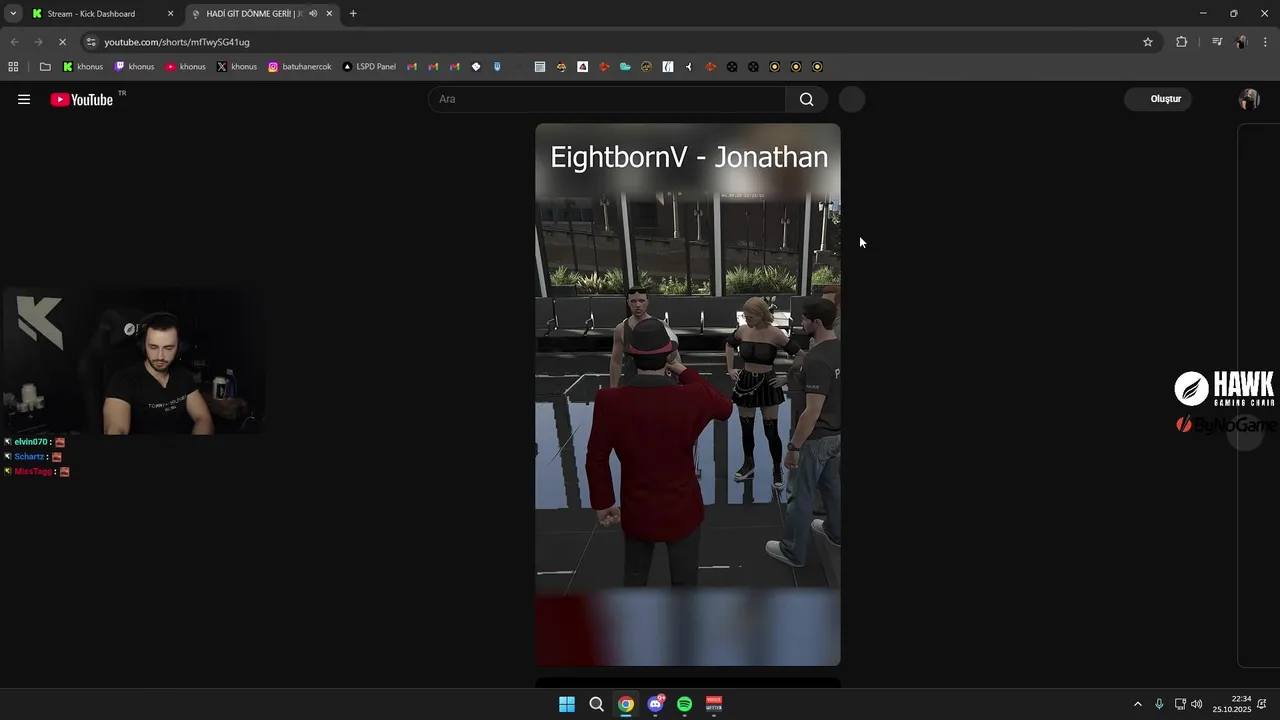Open site information icon in address bar
Image resolution: width=1280 pixels, height=720 pixels.
pyautogui.click(x=91, y=42)
